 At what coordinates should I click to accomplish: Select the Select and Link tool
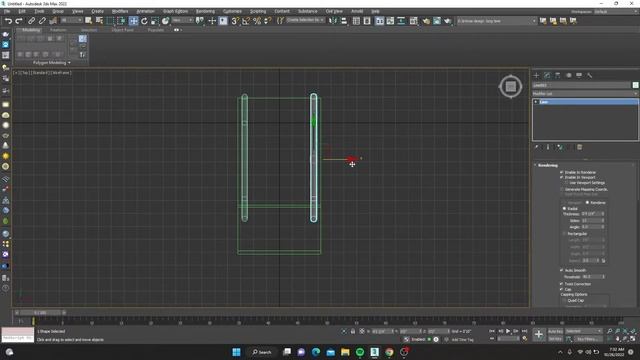[x=31, y=21]
